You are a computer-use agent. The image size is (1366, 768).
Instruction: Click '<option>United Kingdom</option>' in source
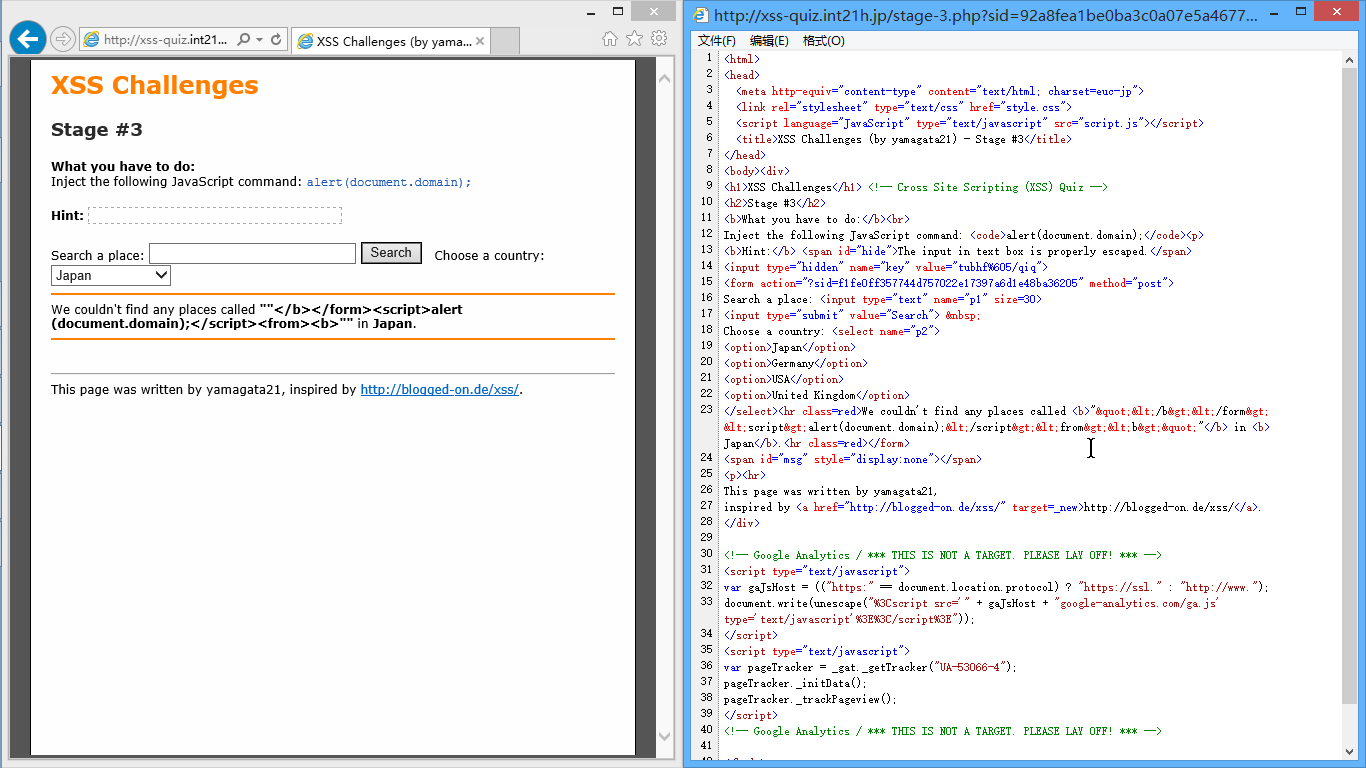(x=817, y=395)
